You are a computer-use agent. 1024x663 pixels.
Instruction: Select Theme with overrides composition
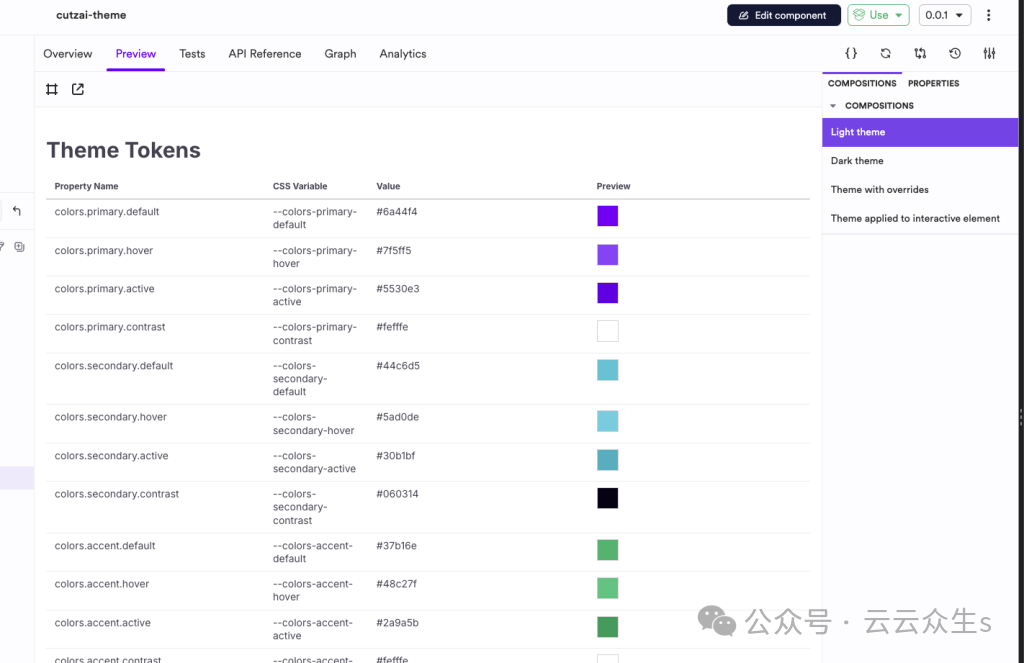(x=879, y=190)
